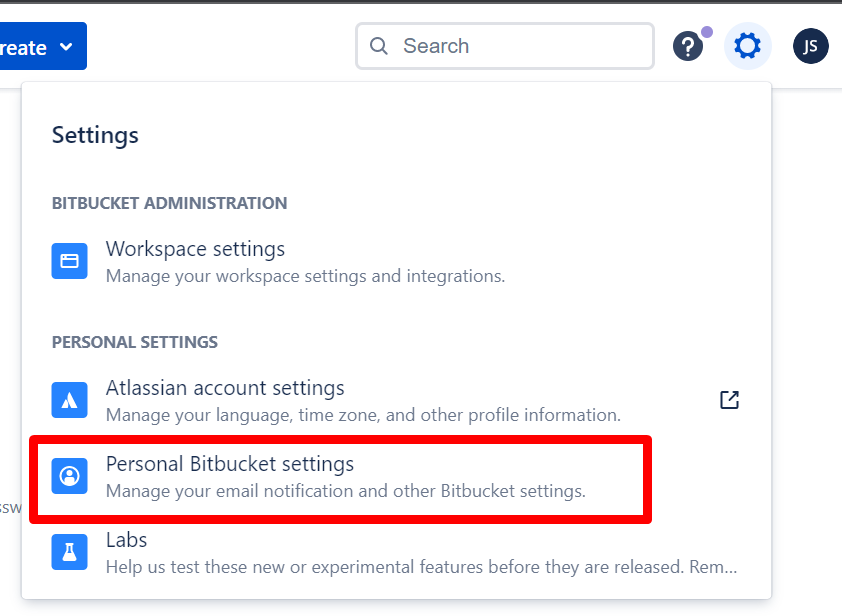Click the help question mark icon

tap(688, 46)
